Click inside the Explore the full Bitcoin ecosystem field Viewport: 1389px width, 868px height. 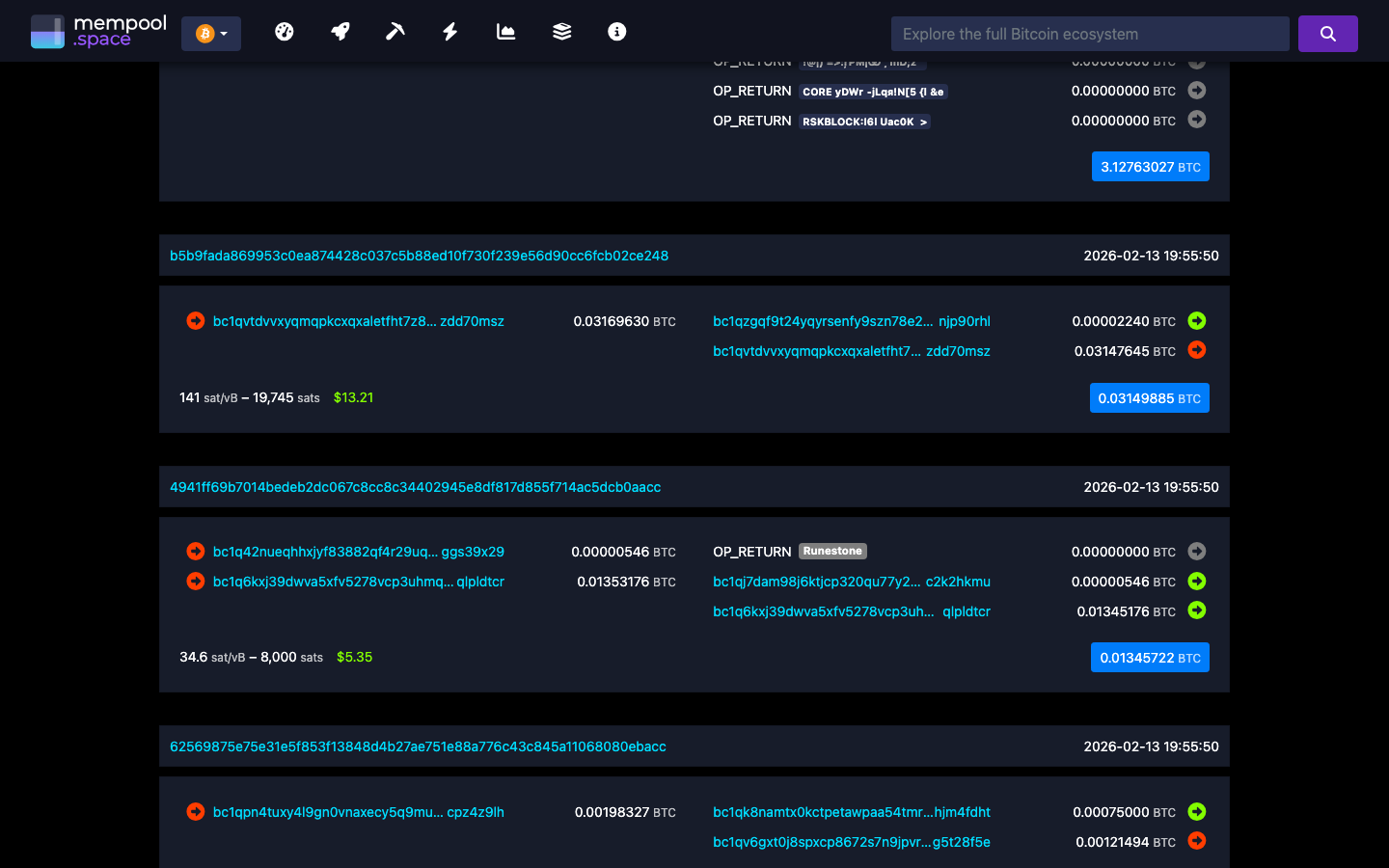(x=1090, y=33)
